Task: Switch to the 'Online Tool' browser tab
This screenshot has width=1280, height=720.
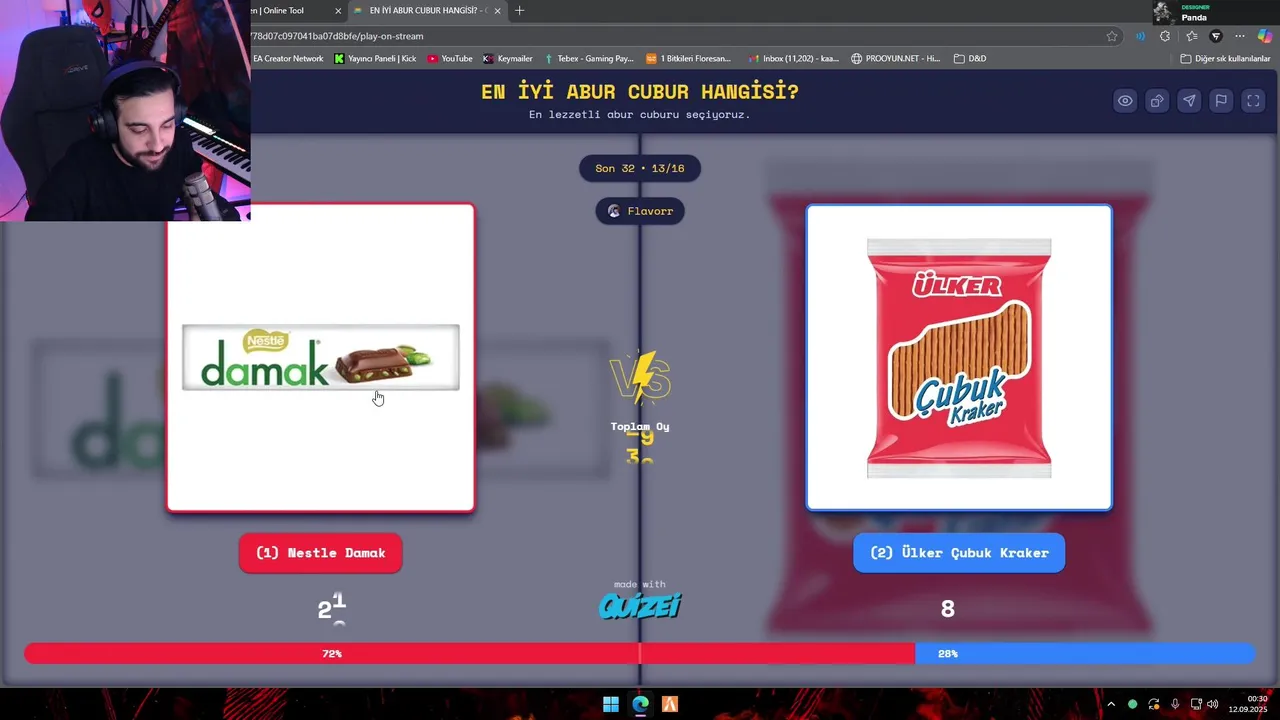Action: (290, 11)
